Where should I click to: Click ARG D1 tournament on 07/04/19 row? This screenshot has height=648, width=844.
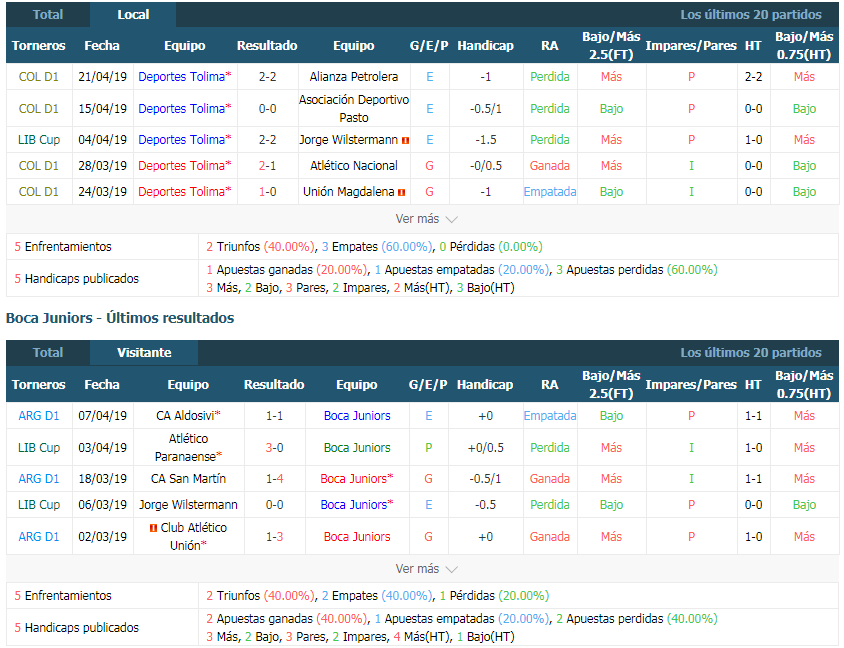(x=39, y=416)
